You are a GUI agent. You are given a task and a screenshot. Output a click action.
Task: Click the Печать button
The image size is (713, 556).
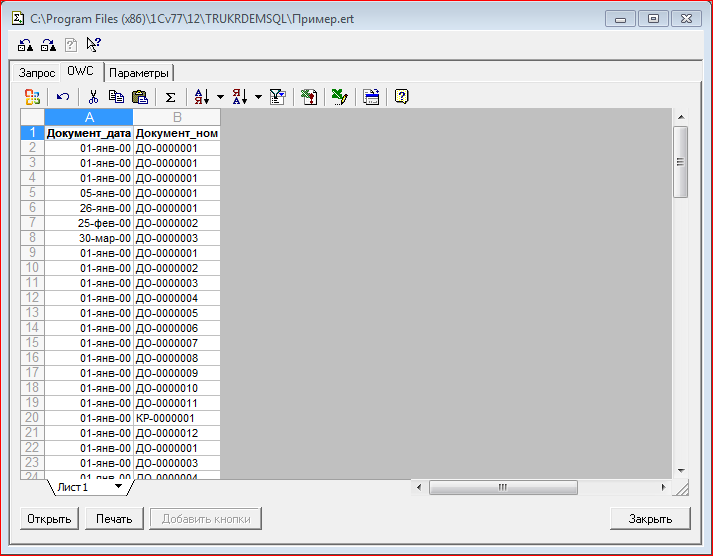pos(114,519)
